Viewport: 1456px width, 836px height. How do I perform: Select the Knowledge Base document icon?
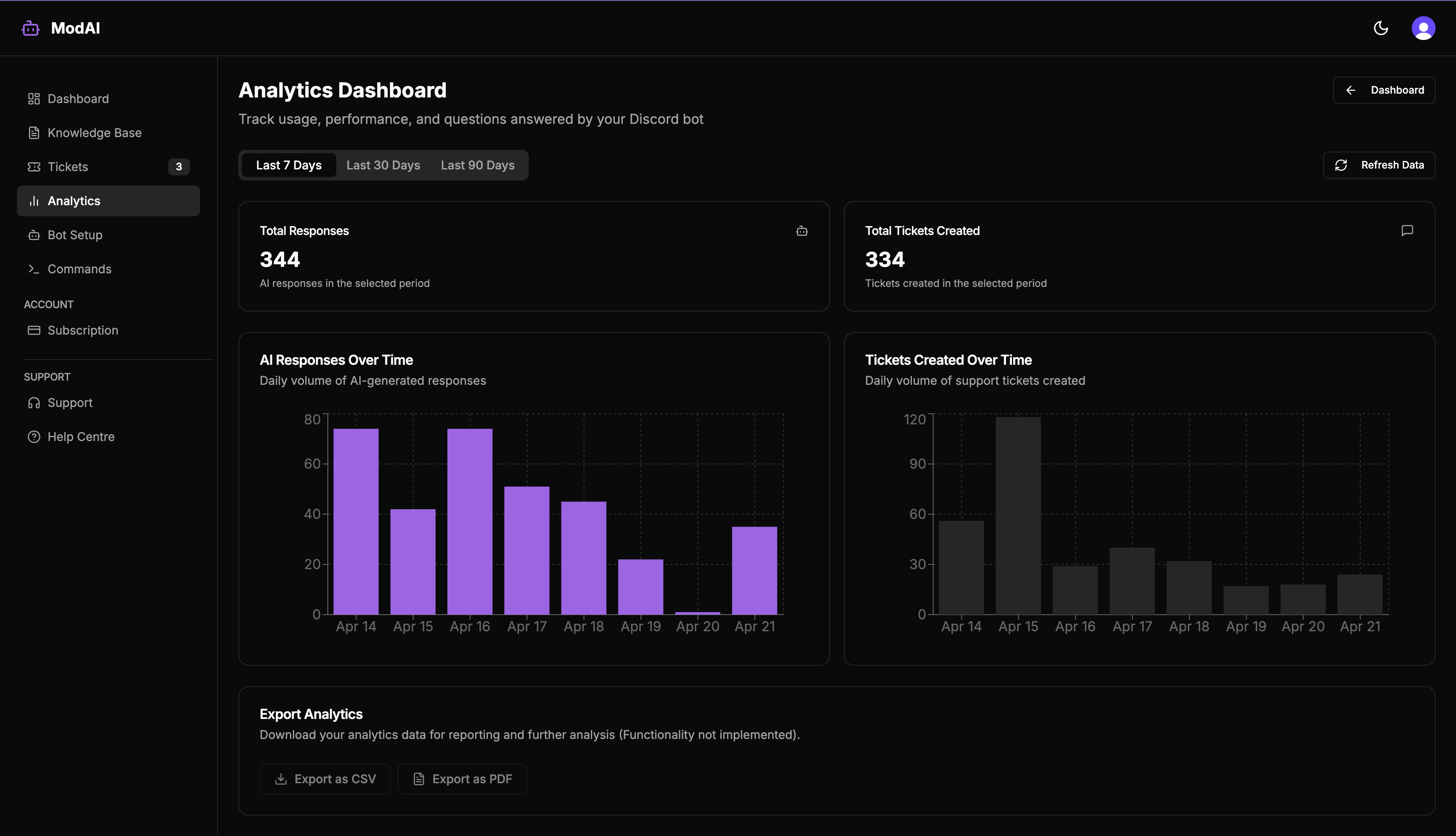pos(33,132)
